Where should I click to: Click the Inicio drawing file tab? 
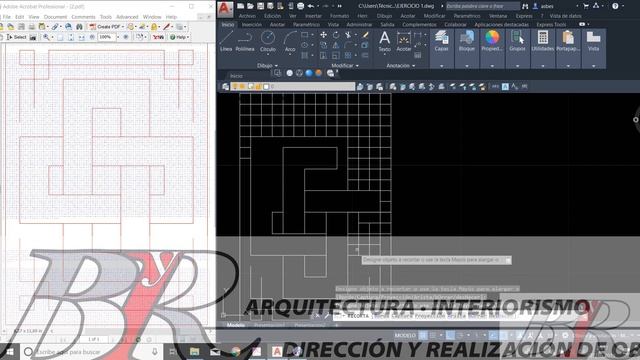point(236,76)
